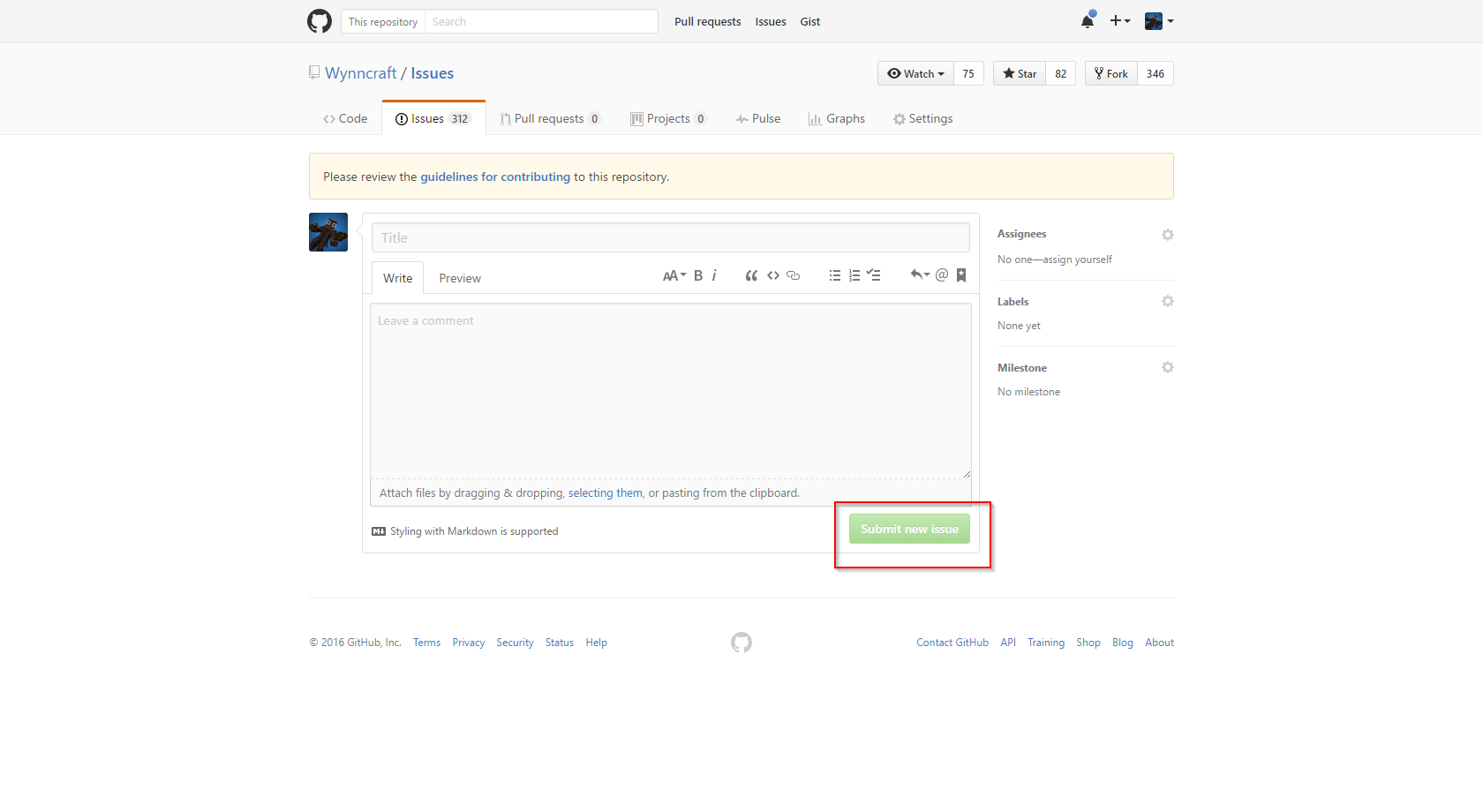
Task: Switch to the Code tab
Action: pos(345,118)
